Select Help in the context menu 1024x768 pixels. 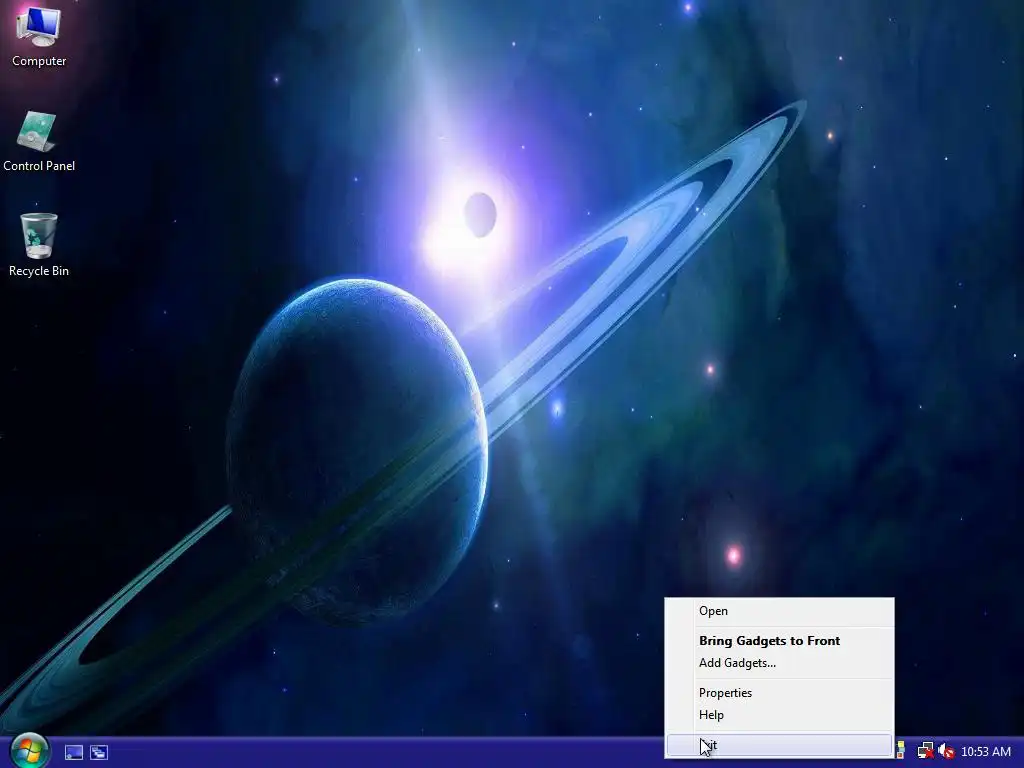pyautogui.click(x=779, y=715)
